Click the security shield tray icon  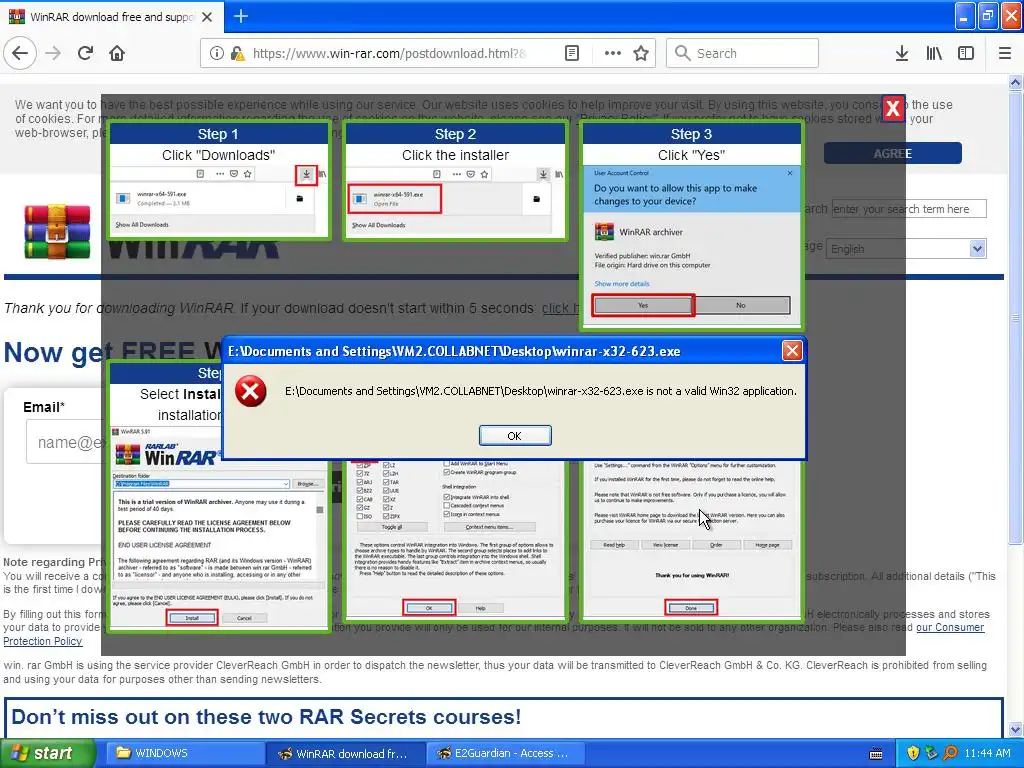913,753
